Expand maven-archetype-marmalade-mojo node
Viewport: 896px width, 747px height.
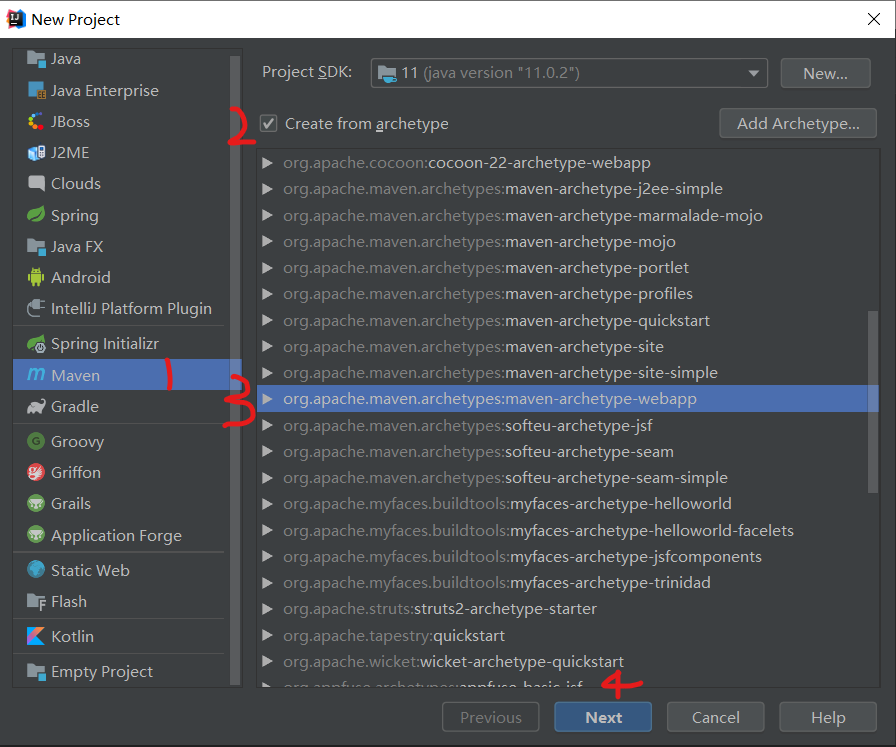tap(267, 215)
